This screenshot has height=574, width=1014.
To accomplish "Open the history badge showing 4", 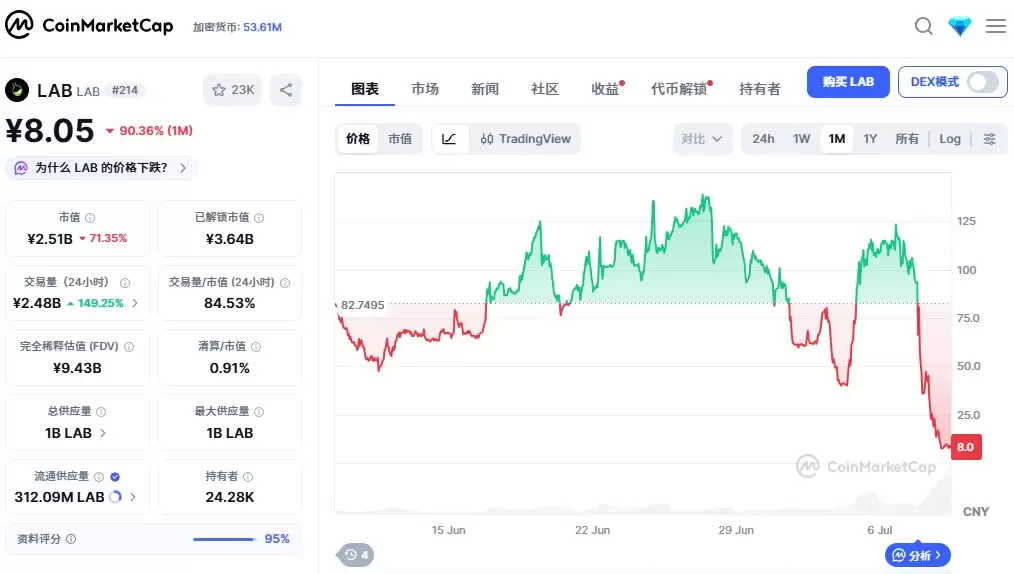I will click(356, 555).
